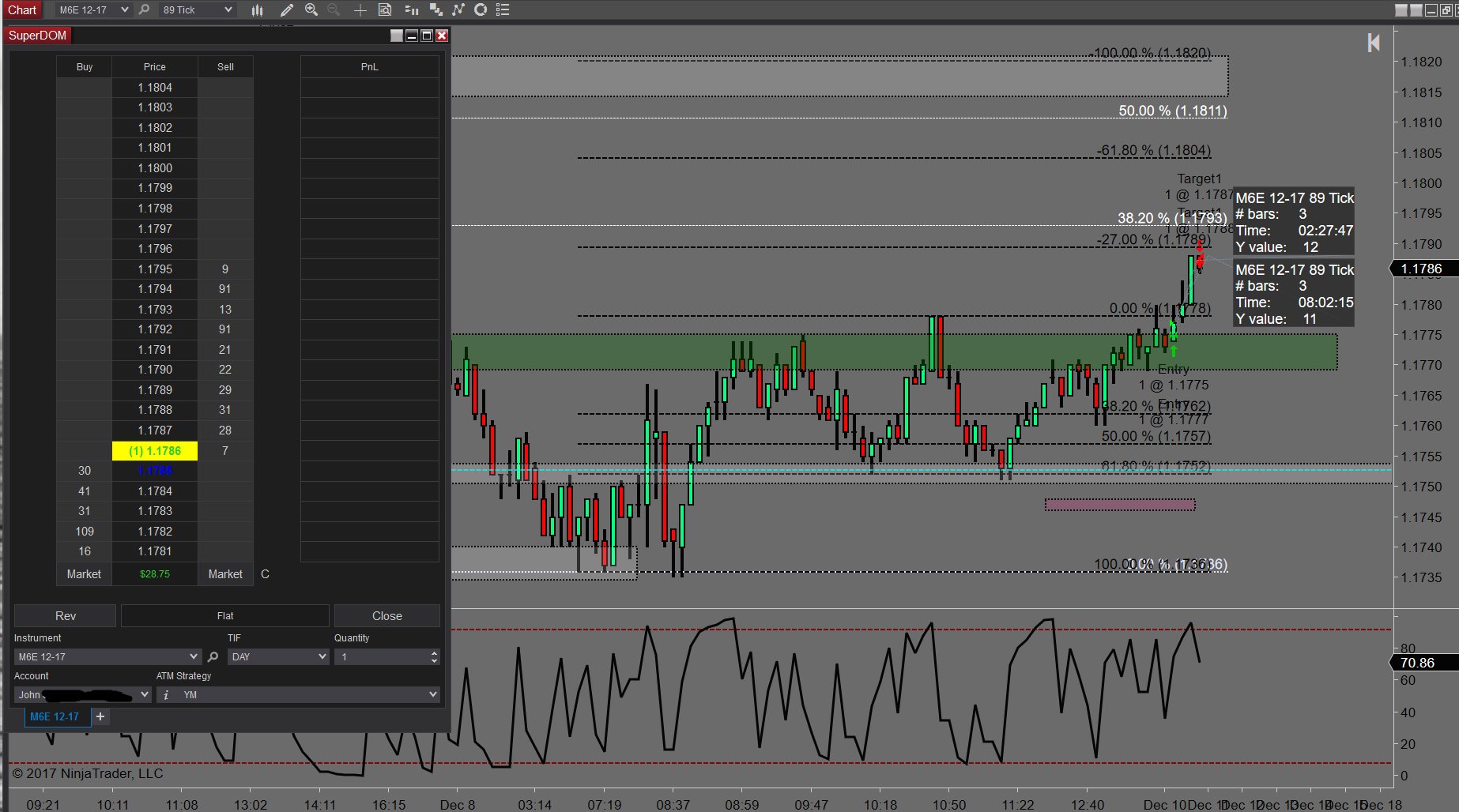The image size is (1459, 812).
Task: Click the Buy column header
Action: pyautogui.click(x=85, y=67)
